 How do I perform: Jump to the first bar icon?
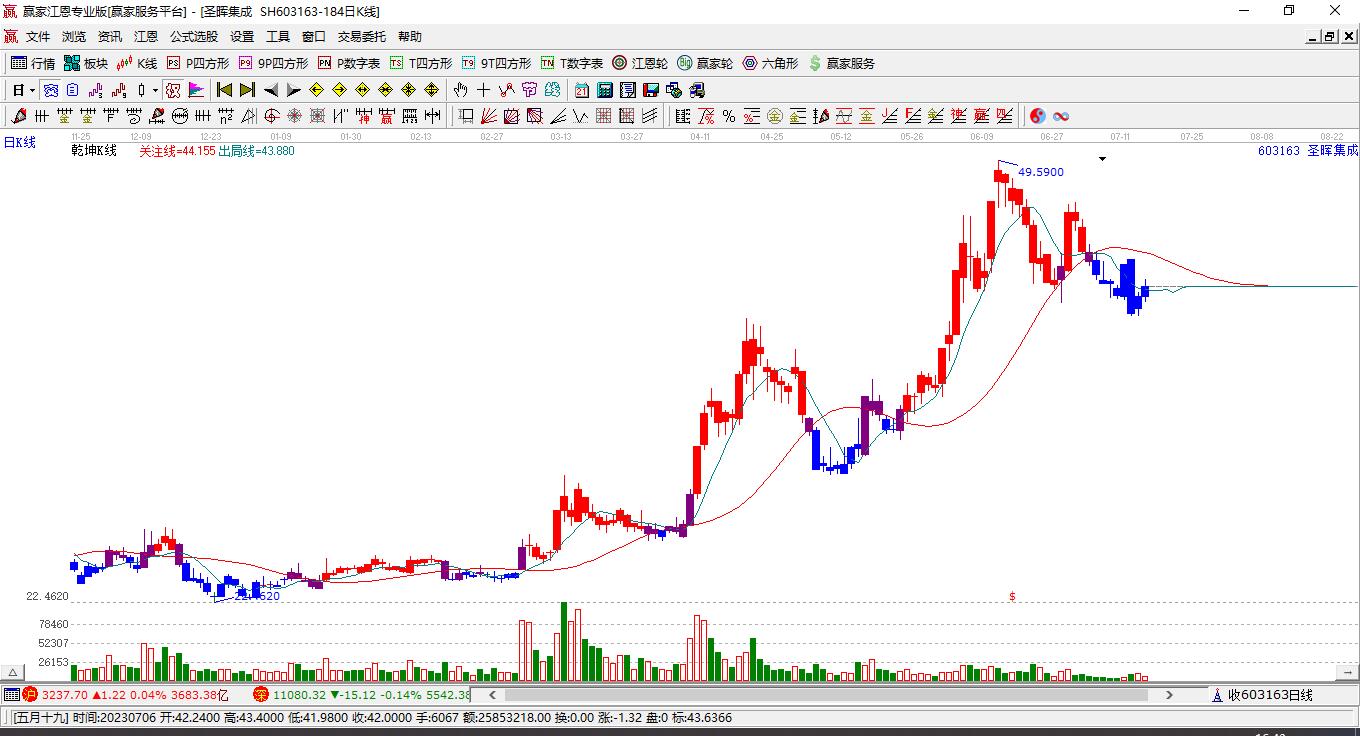[225, 90]
